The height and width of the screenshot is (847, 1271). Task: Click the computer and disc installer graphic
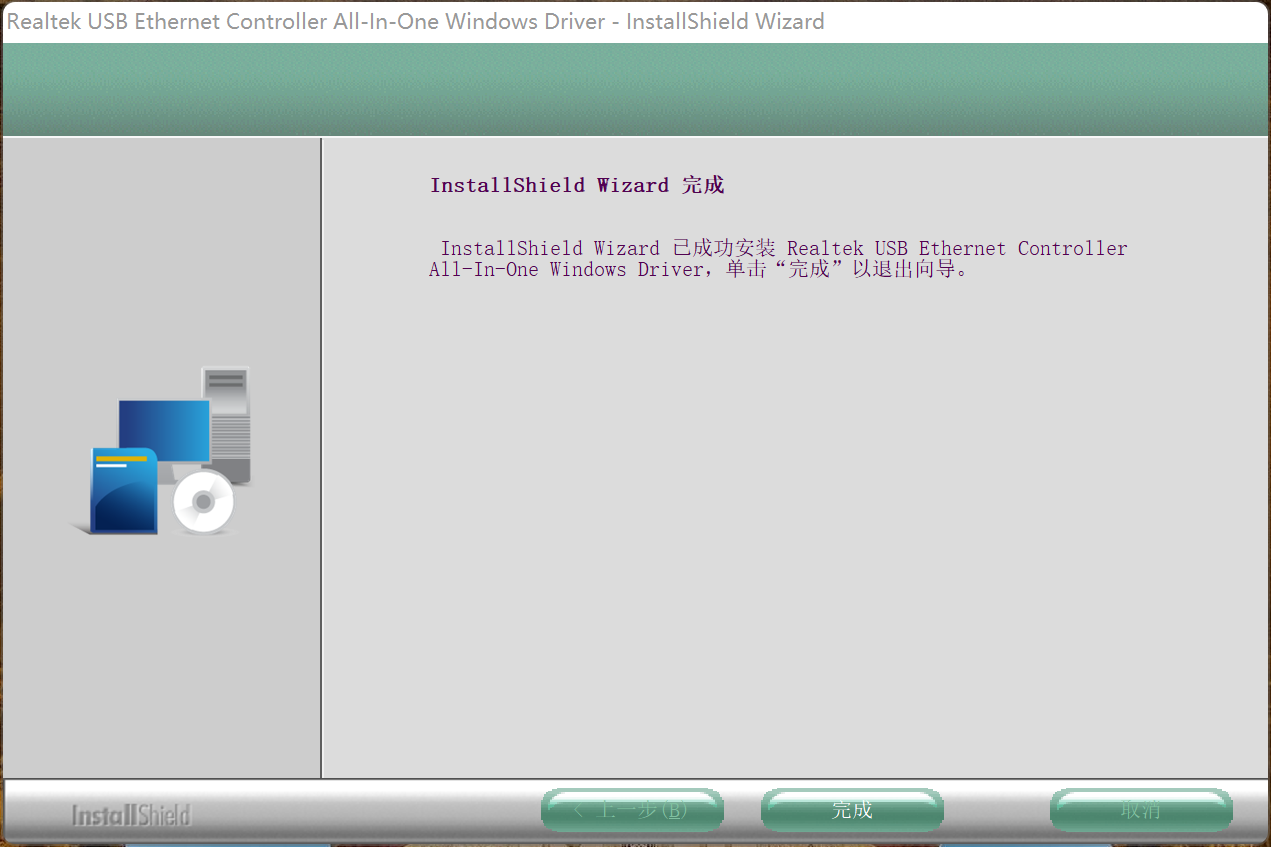click(x=161, y=450)
